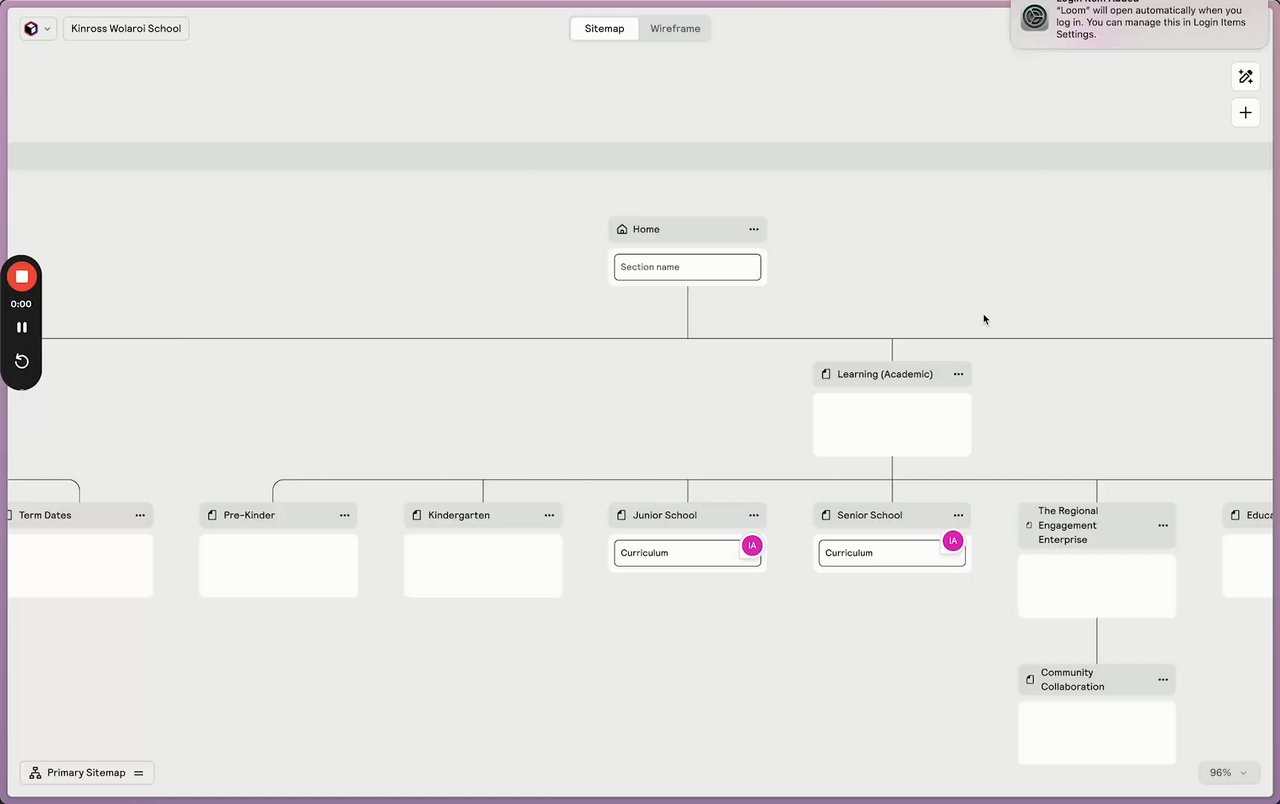Click the Community Collaboration page icon

(1030, 680)
